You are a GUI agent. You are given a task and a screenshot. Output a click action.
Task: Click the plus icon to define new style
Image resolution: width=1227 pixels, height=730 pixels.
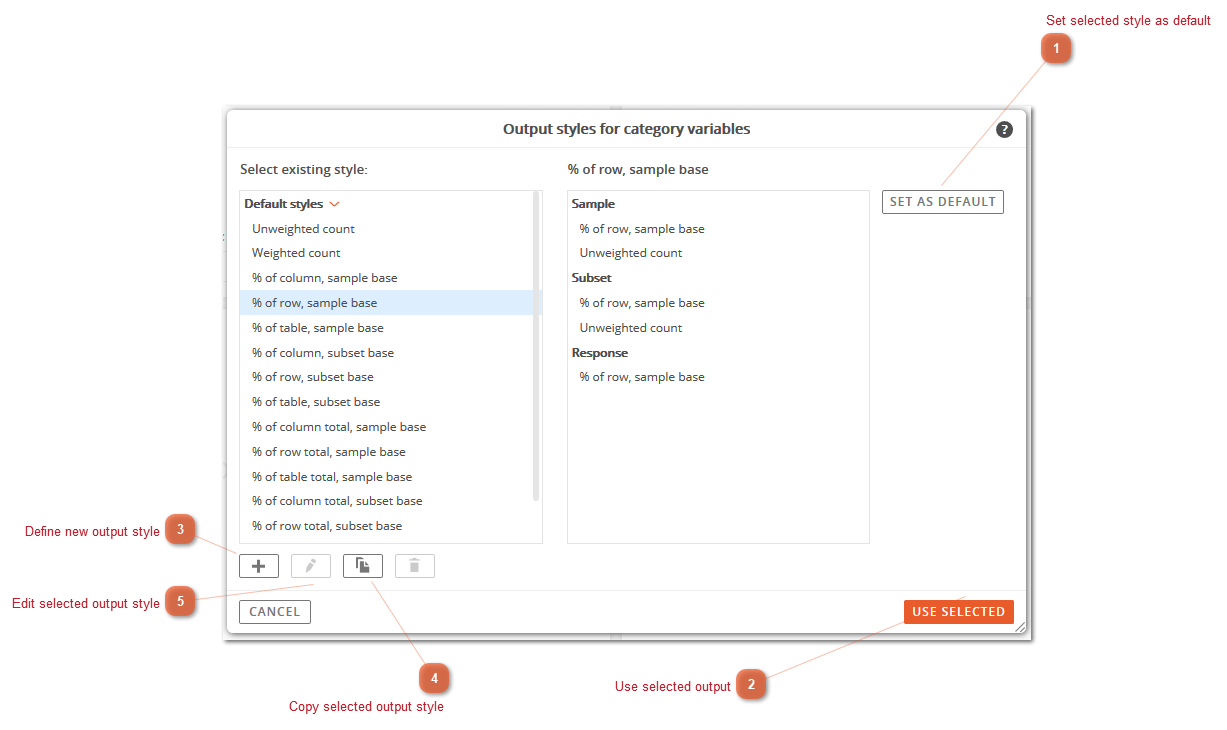(259, 566)
